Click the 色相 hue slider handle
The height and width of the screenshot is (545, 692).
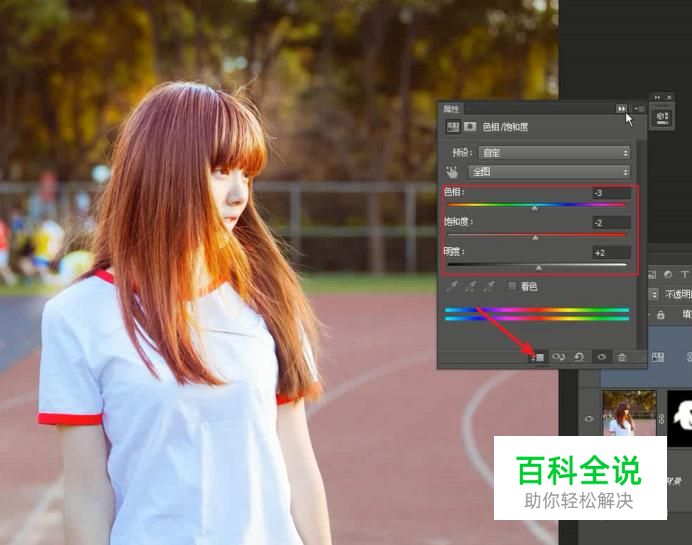pyautogui.click(x=534, y=208)
